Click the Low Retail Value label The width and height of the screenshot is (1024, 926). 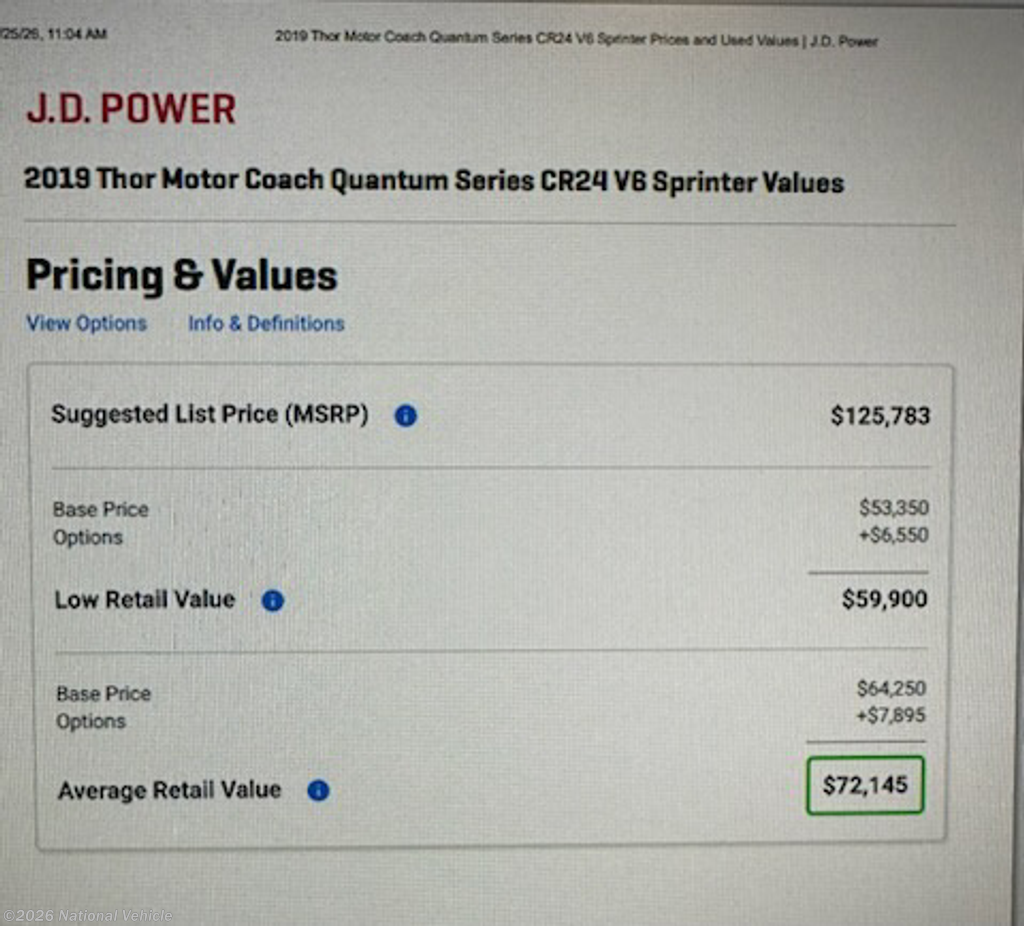pyautogui.click(x=144, y=600)
